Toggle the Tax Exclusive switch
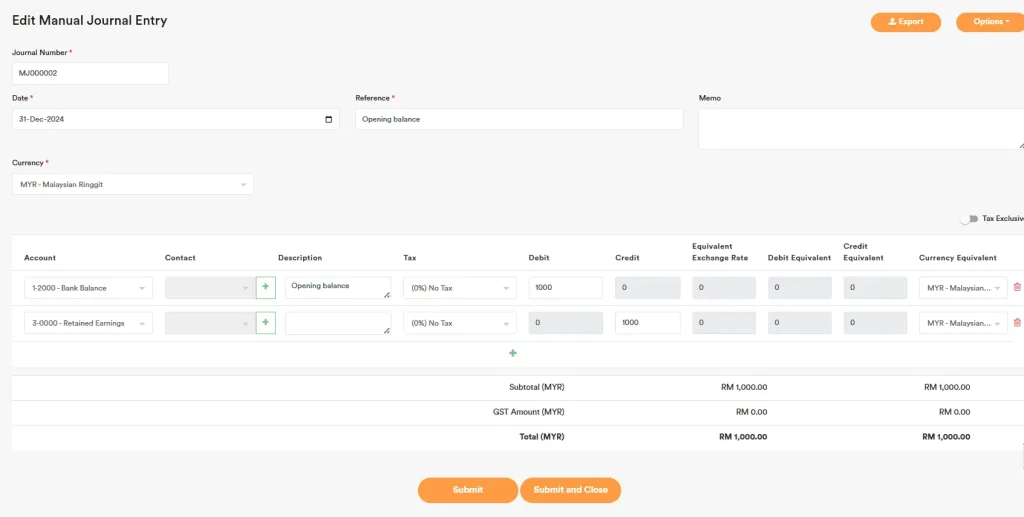 [968, 218]
